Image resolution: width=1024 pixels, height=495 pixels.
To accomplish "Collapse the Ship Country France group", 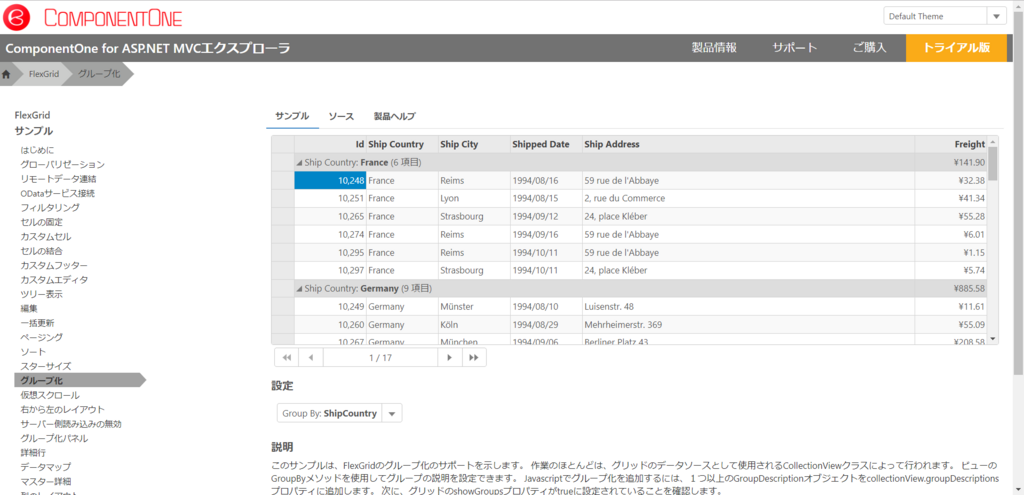I will [x=299, y=162].
